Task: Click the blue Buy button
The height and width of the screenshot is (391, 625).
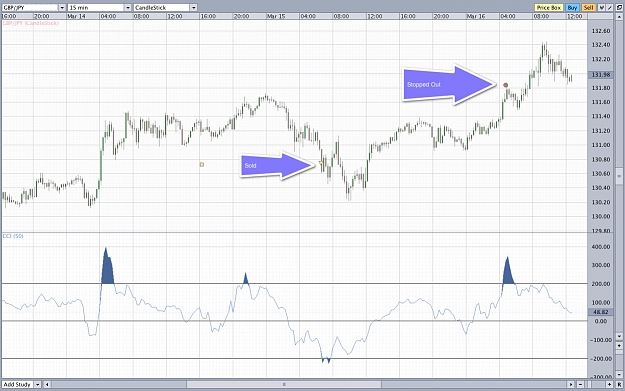Action: (x=573, y=8)
